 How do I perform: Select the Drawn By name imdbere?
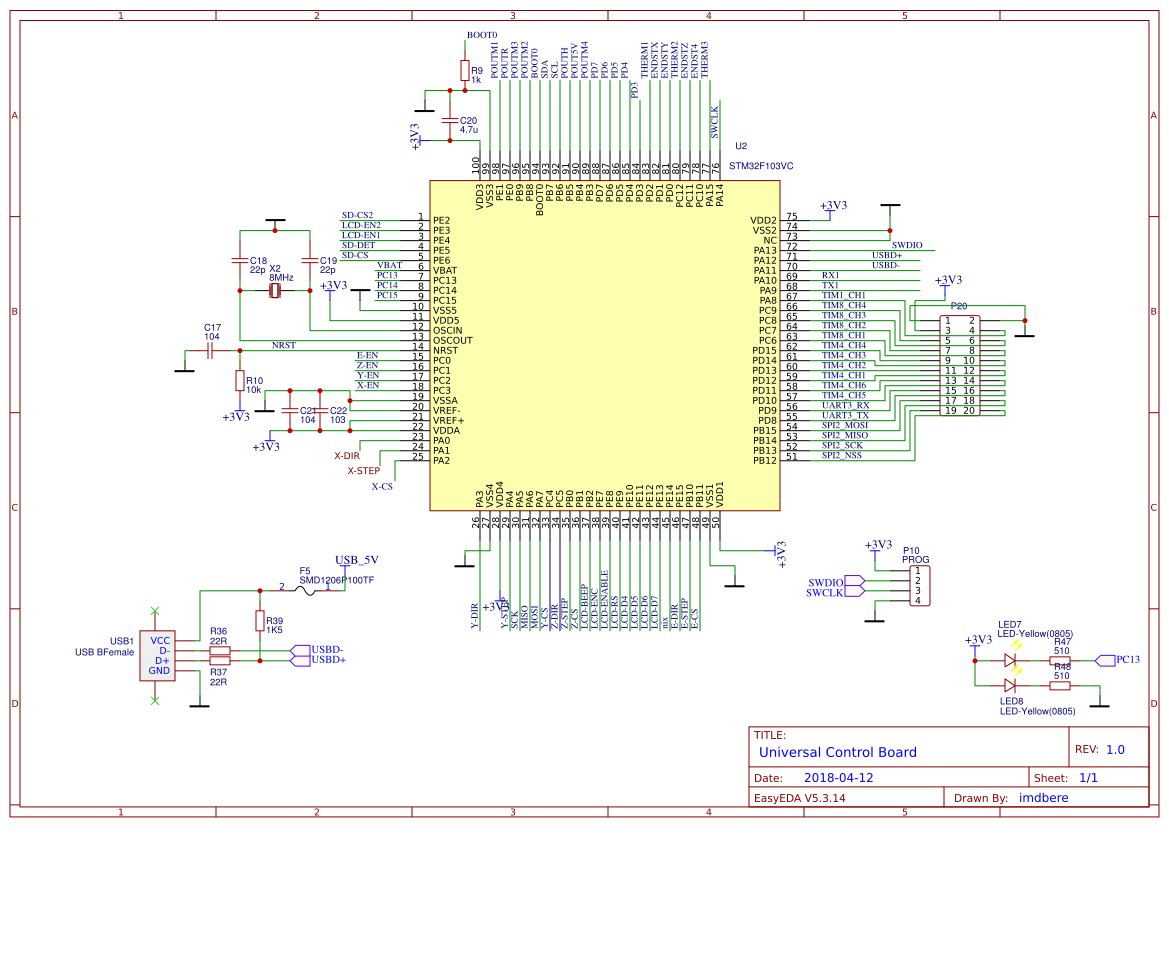pyautogui.click(x=1043, y=797)
